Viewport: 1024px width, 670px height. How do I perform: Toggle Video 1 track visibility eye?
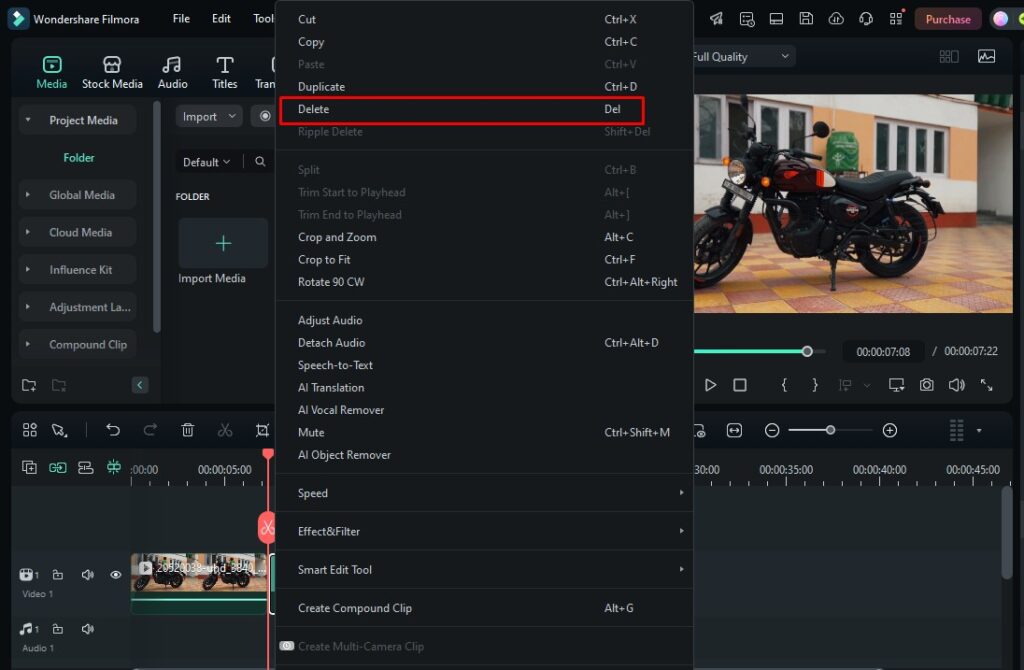(116, 575)
